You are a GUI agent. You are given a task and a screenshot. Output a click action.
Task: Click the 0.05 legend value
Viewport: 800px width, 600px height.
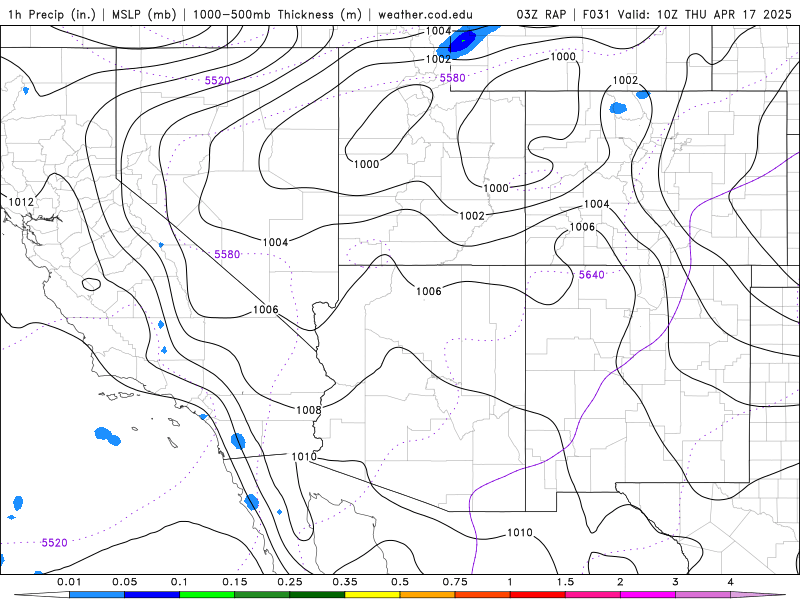tap(124, 582)
